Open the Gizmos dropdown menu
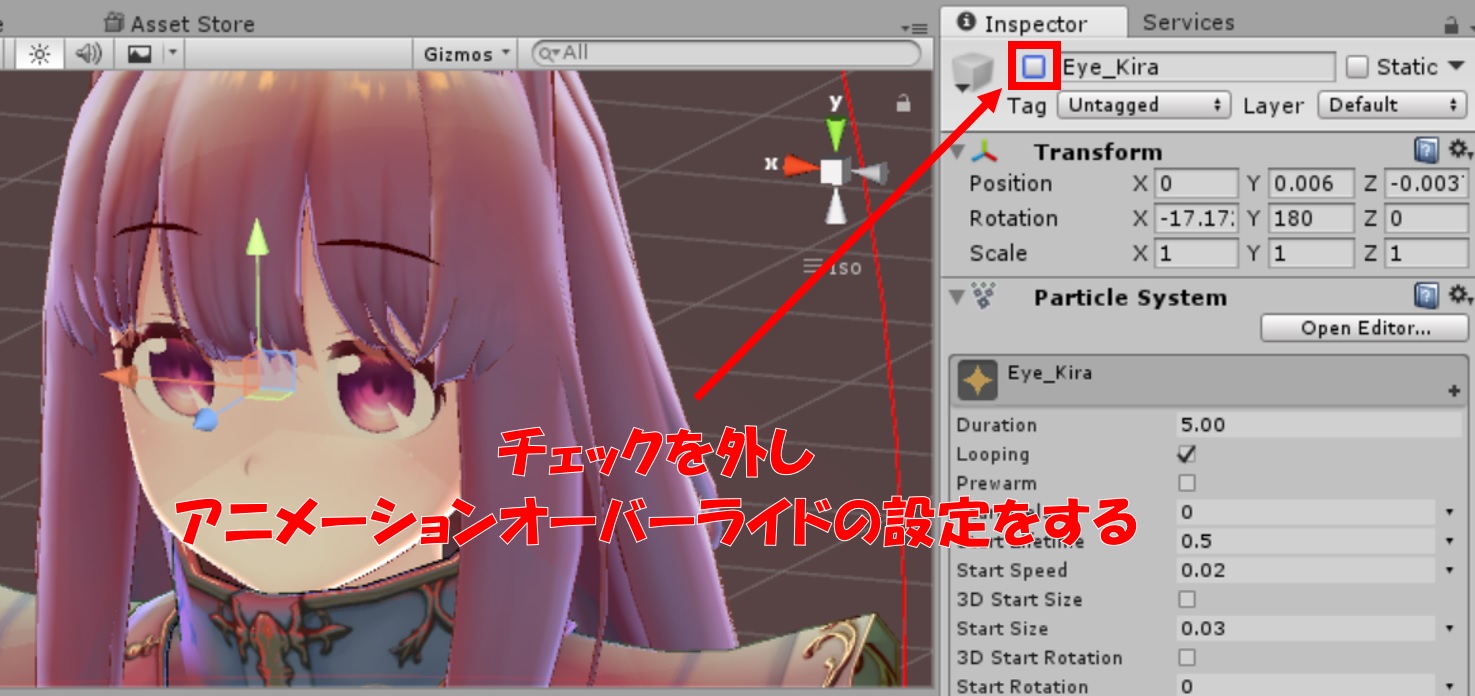The image size is (1475, 696). click(x=466, y=54)
